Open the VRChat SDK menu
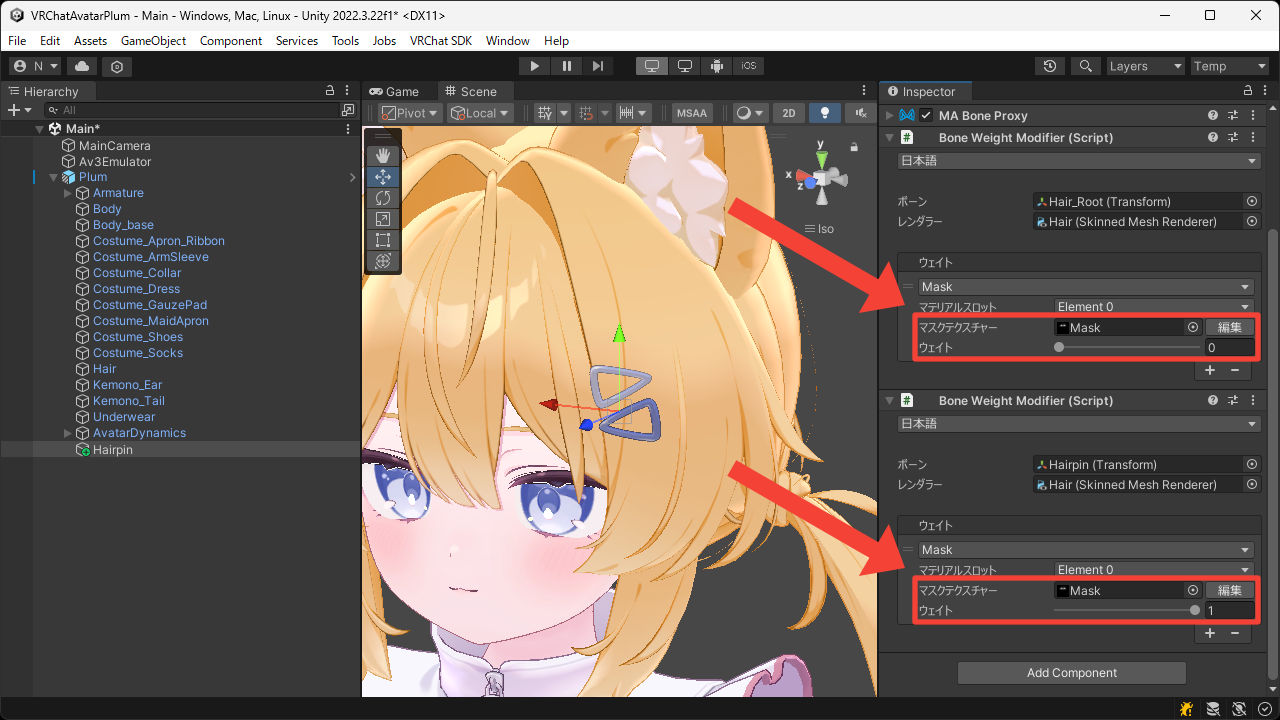 441,41
